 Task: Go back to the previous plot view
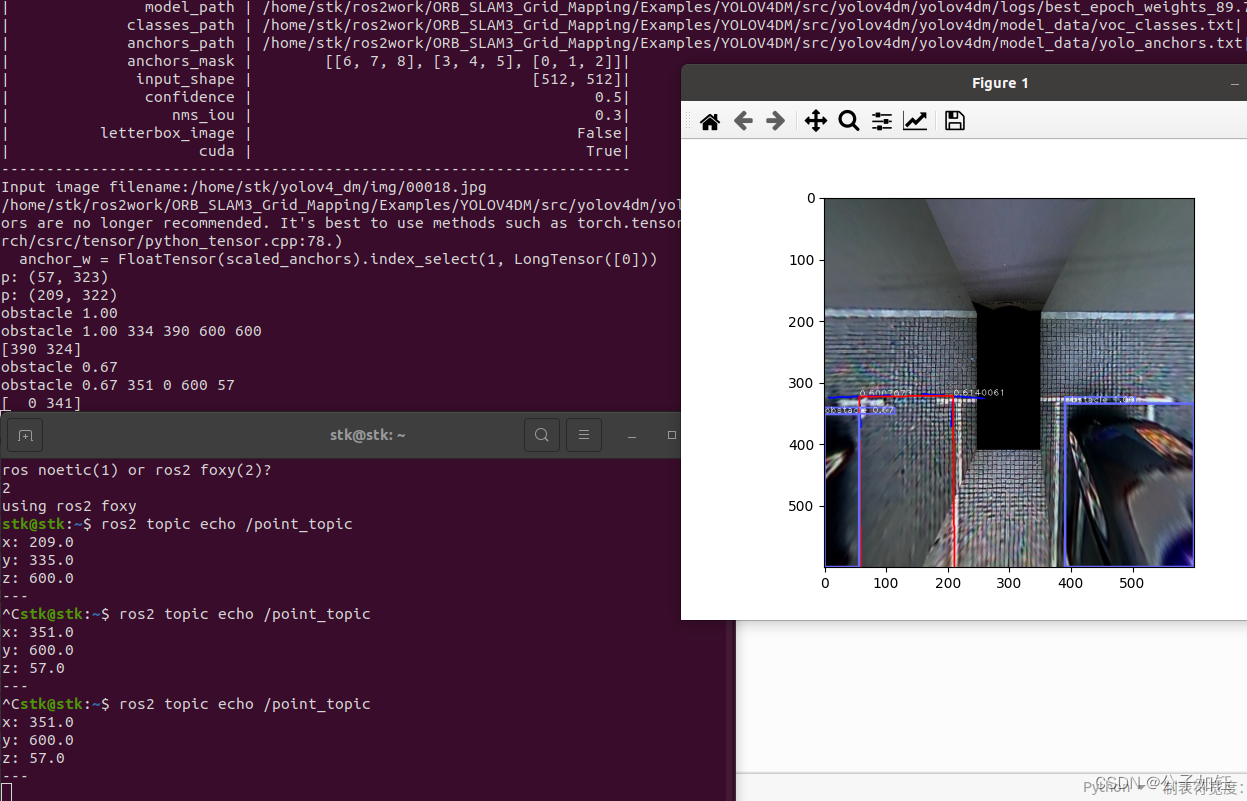743,121
